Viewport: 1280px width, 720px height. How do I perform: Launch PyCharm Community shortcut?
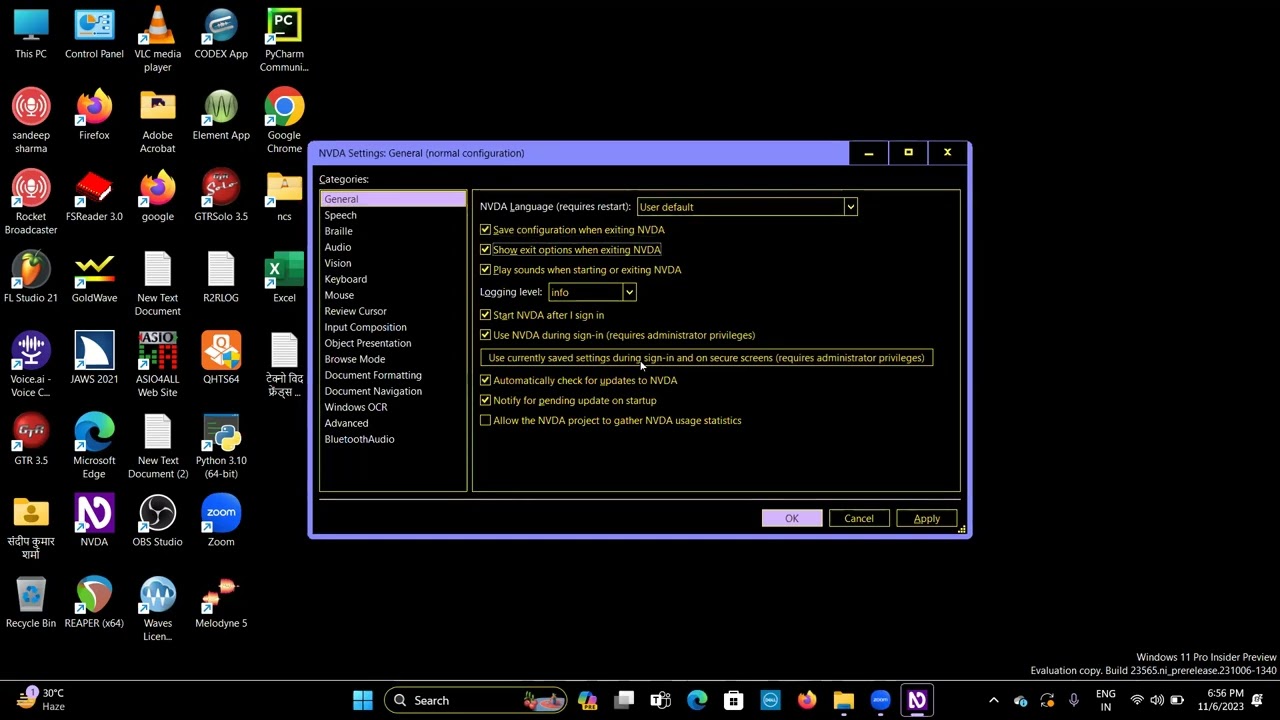pyautogui.click(x=284, y=40)
